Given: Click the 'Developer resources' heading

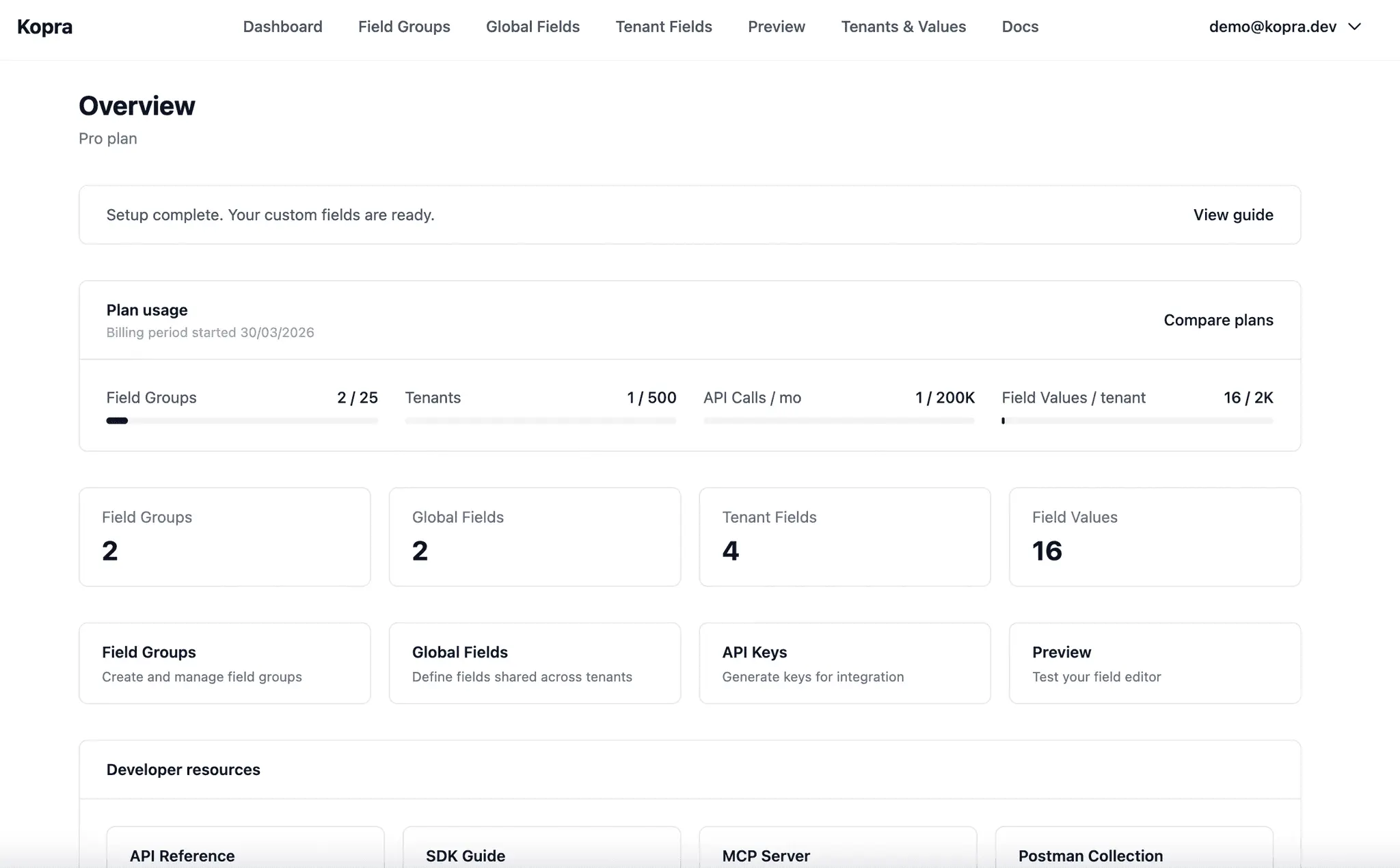Looking at the screenshot, I should [183, 770].
